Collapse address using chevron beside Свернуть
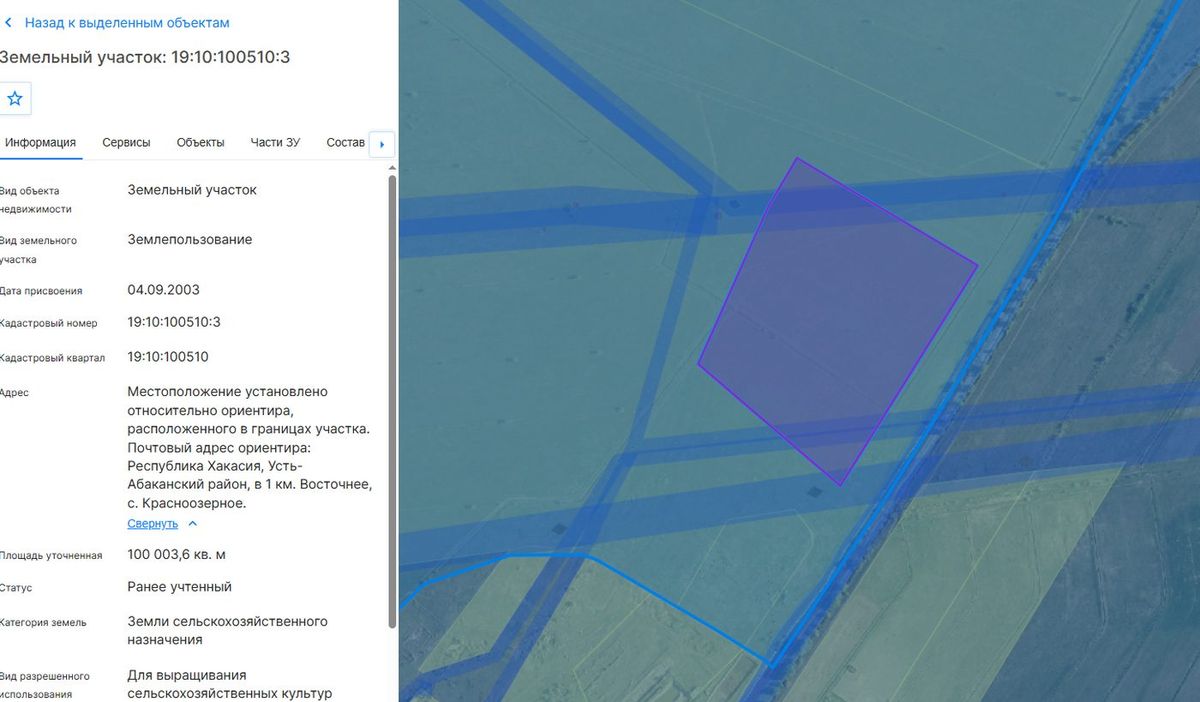 (193, 524)
